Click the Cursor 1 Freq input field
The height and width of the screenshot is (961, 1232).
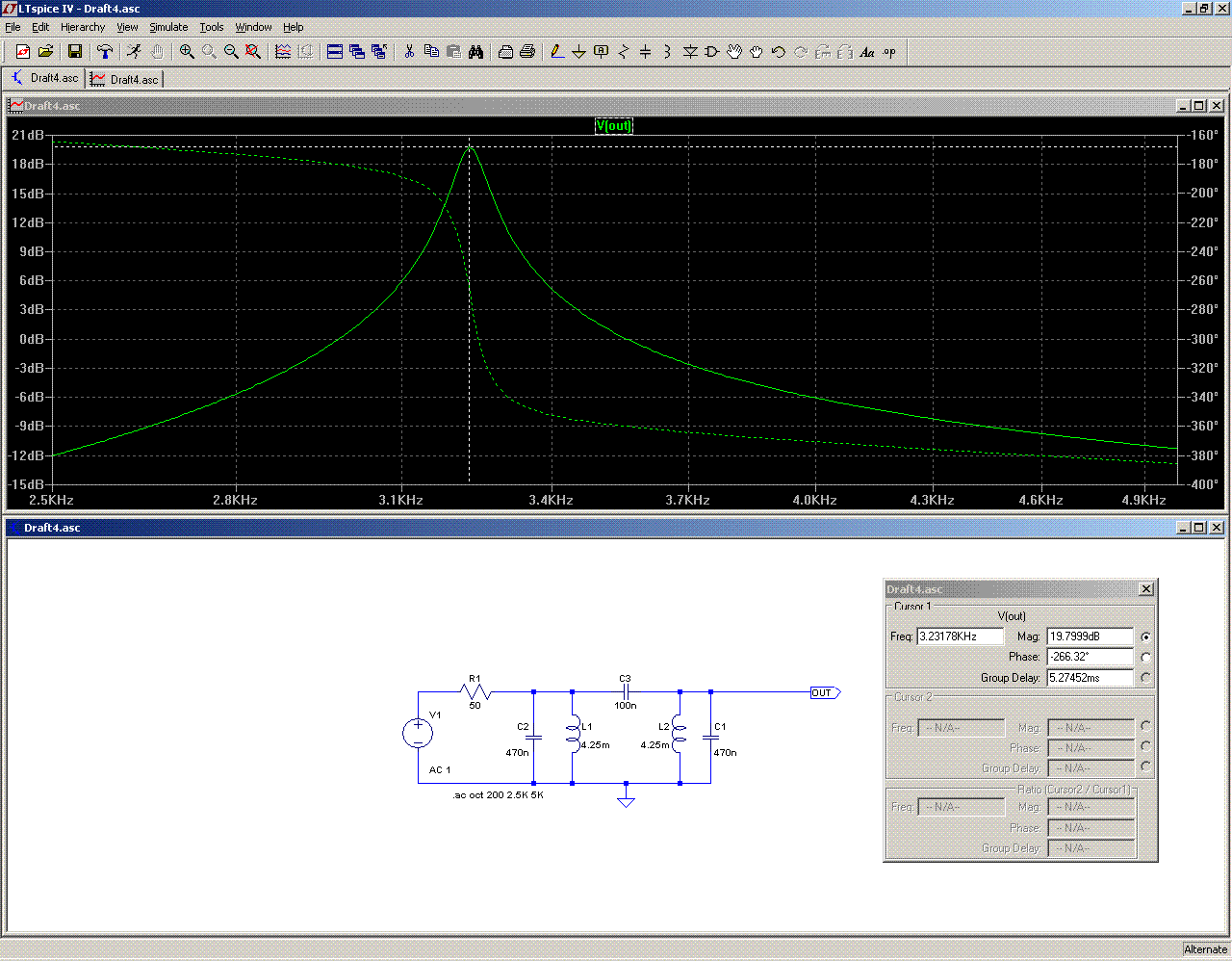pos(960,636)
